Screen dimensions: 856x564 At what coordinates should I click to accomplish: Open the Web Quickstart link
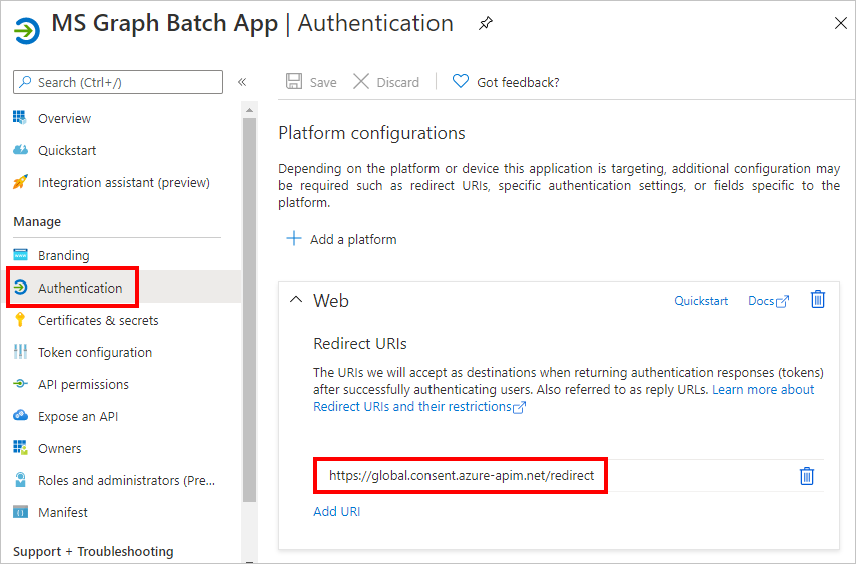coord(701,301)
